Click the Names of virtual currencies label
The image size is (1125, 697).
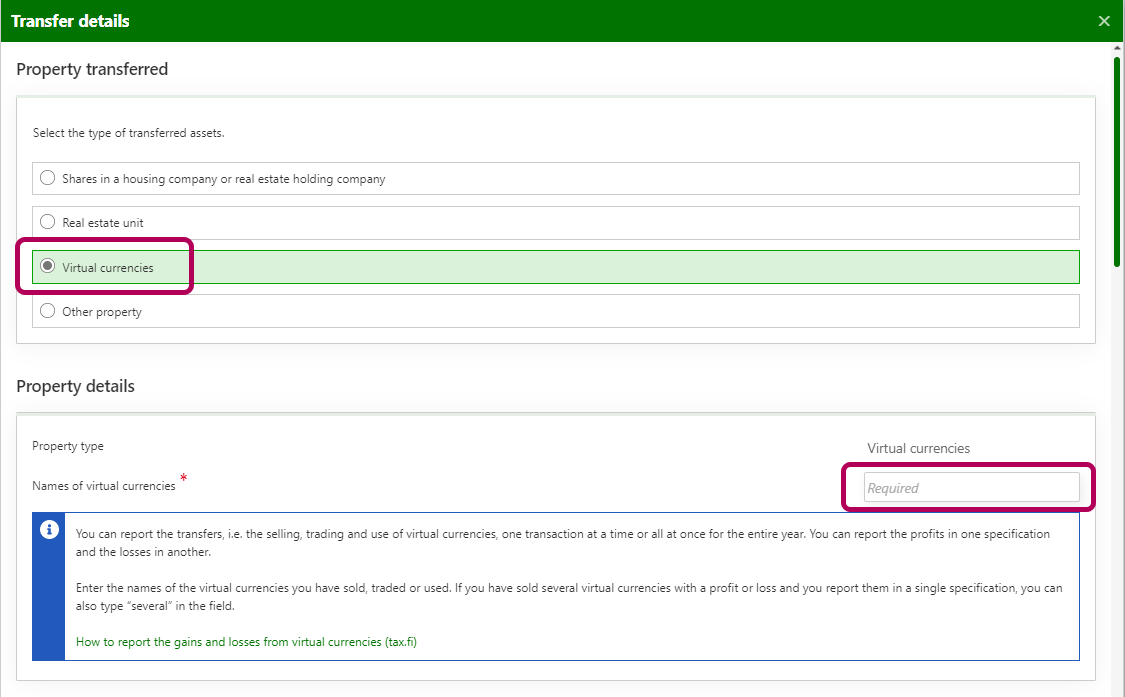(104, 486)
